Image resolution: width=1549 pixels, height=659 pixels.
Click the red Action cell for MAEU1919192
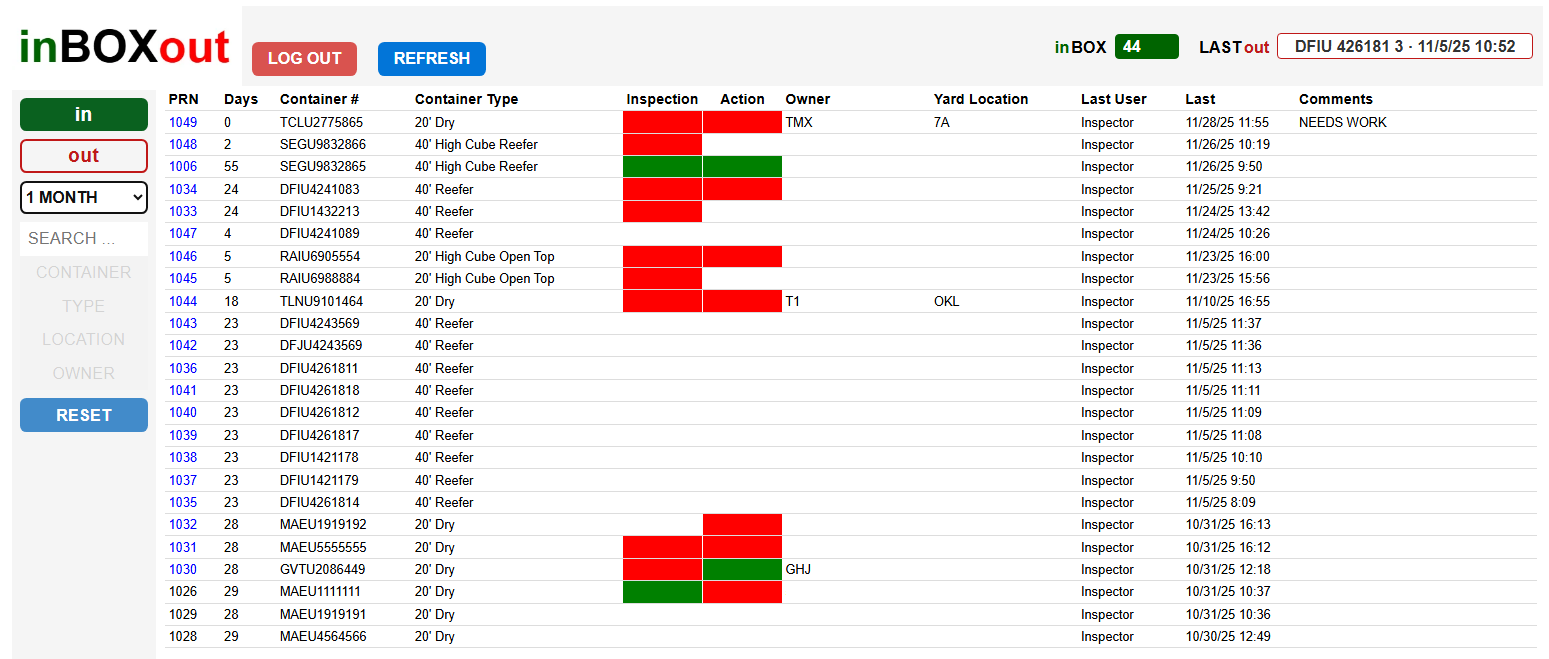(x=742, y=524)
